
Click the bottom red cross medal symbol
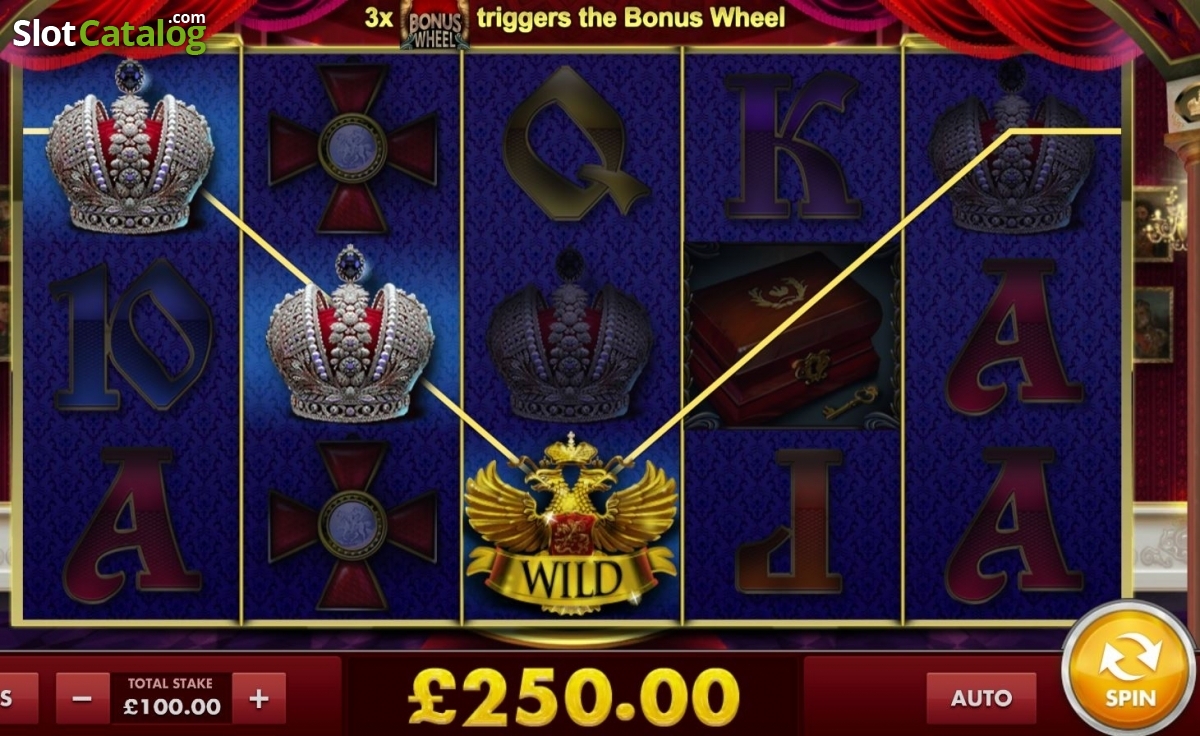[x=352, y=526]
